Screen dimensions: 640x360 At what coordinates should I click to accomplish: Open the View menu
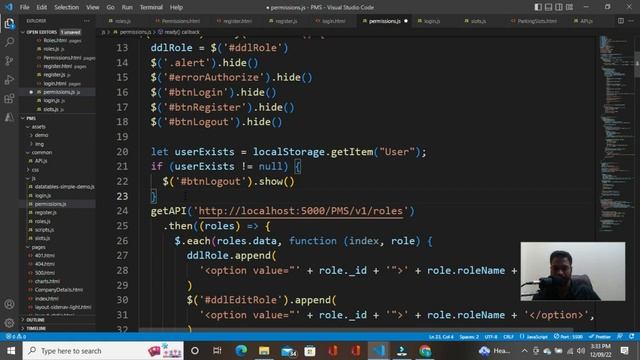[92, 7]
